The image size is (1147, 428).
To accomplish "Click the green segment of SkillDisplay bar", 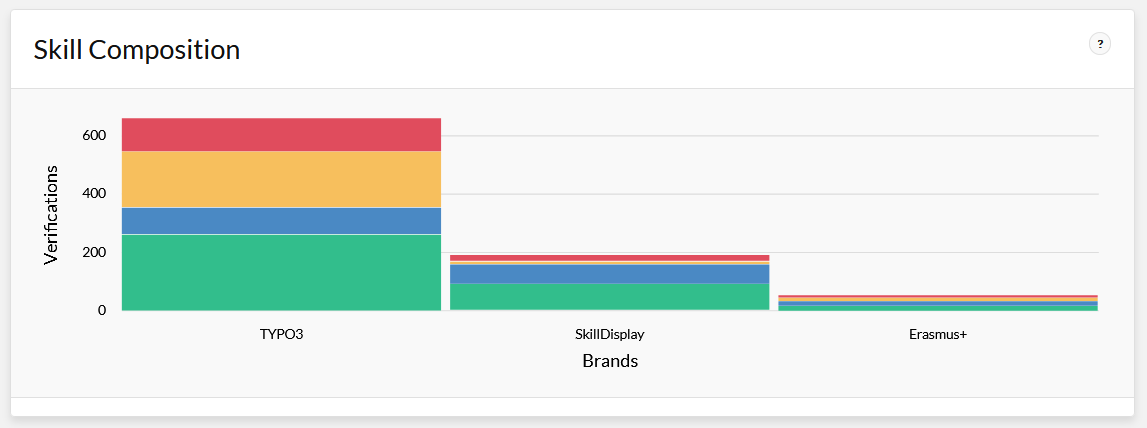I will 610,296.
